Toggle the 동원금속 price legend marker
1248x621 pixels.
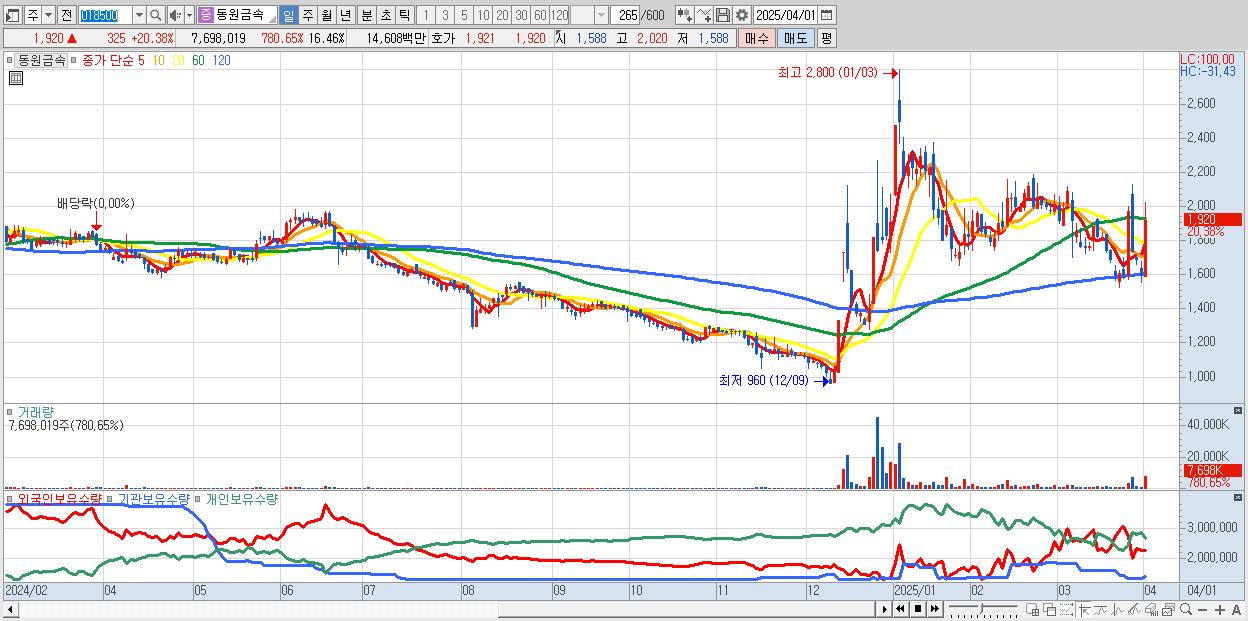pyautogui.click(x=10, y=60)
